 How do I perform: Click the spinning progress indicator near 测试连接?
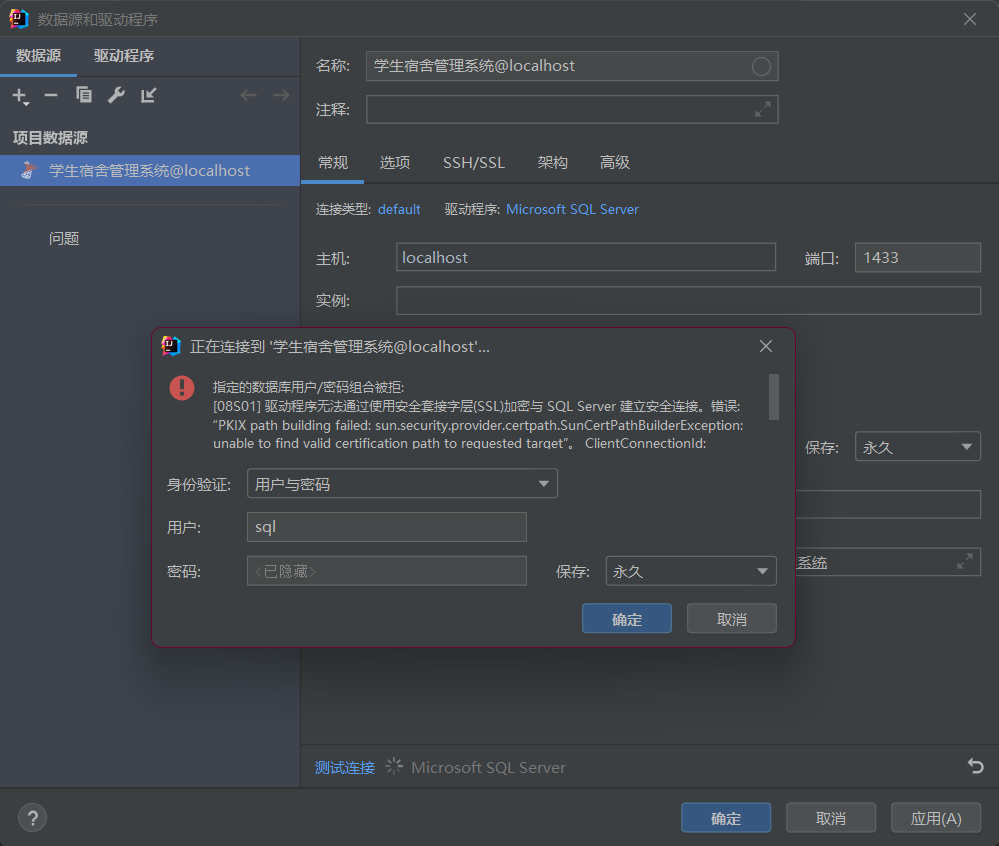point(394,766)
